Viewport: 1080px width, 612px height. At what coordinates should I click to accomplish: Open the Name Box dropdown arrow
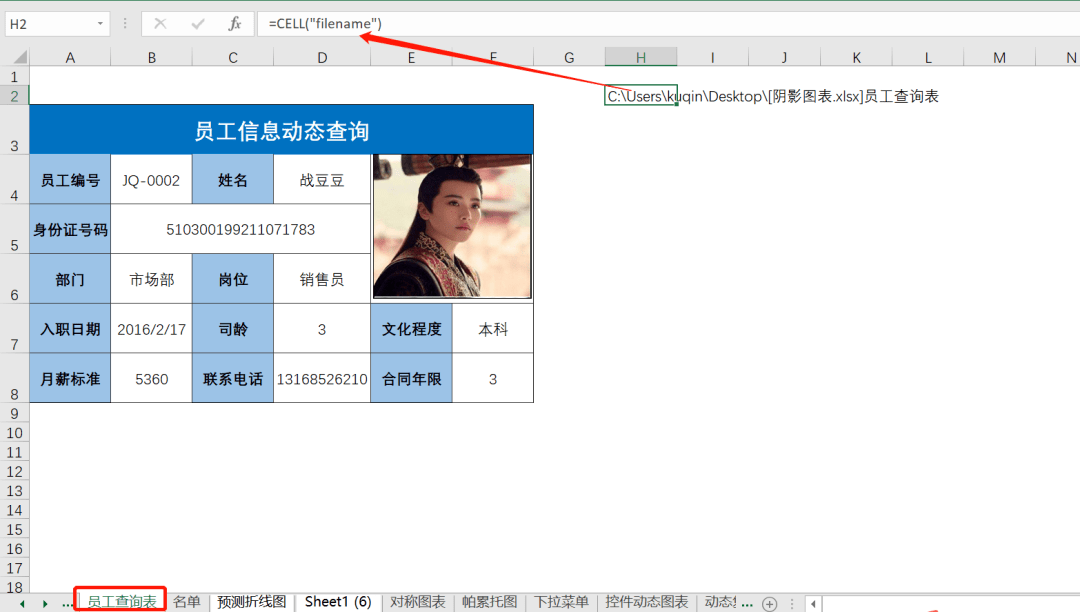click(101, 24)
